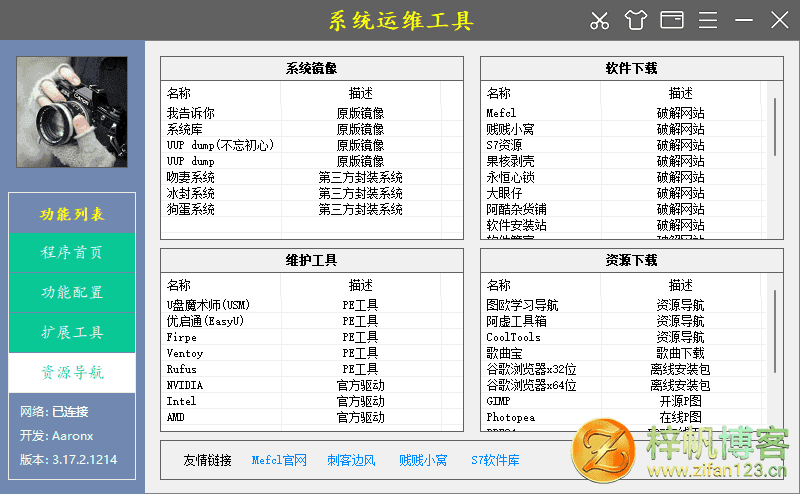Viewport: 800px width, 494px height.
Task: Click the scissors screenshot icon in title bar
Action: [599, 20]
